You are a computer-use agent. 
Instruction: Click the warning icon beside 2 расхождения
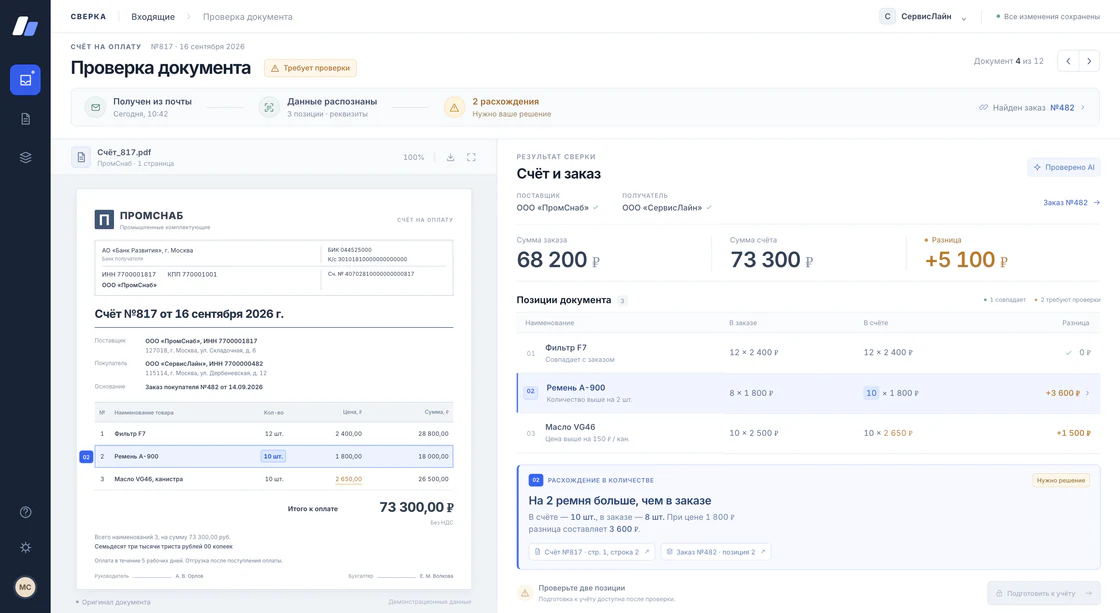(x=454, y=107)
